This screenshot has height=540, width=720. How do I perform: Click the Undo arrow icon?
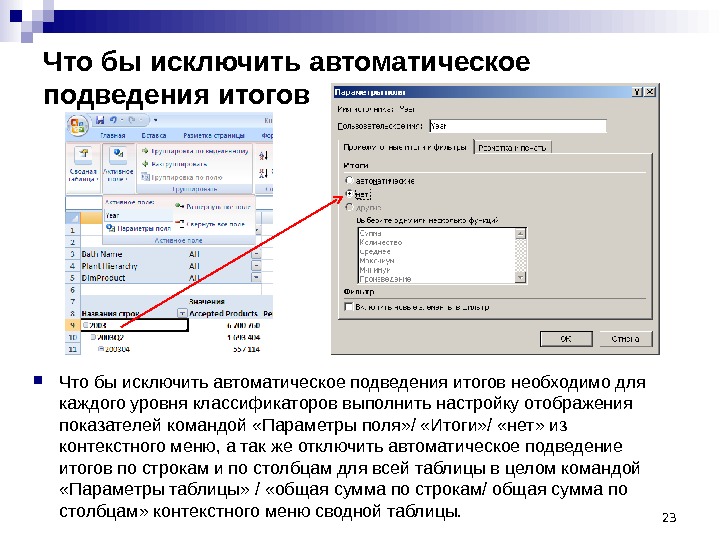[114, 120]
